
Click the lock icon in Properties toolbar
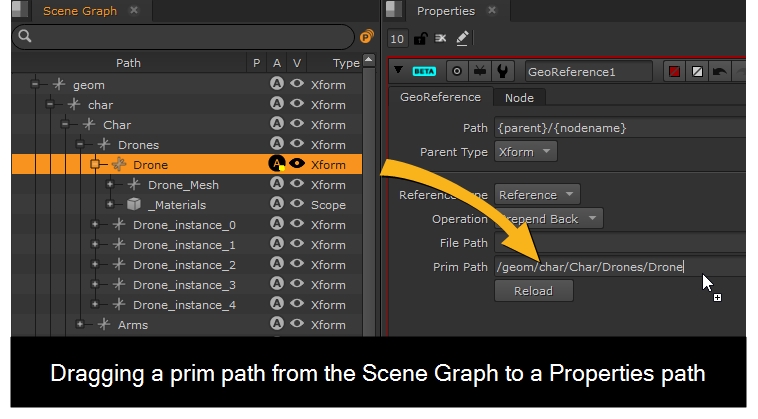[x=420, y=38]
